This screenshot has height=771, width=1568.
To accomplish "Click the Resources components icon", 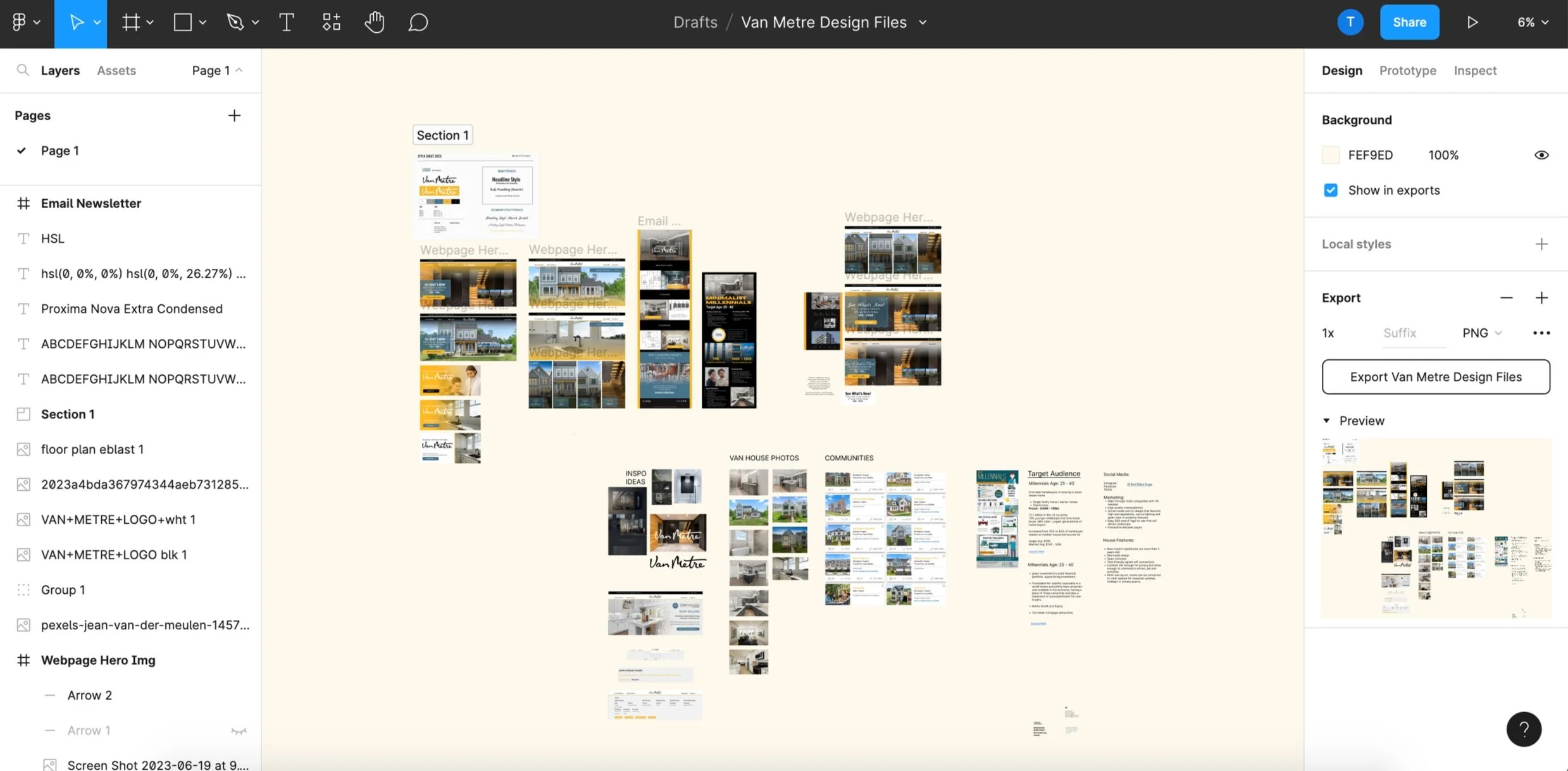I will (331, 23).
